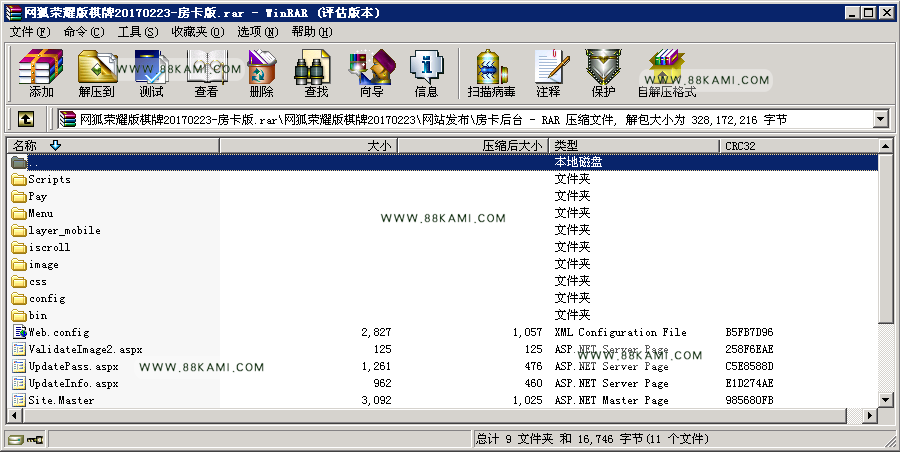Open the 选项(N) menu
Viewport: 900px width, 452px height.
tap(258, 32)
